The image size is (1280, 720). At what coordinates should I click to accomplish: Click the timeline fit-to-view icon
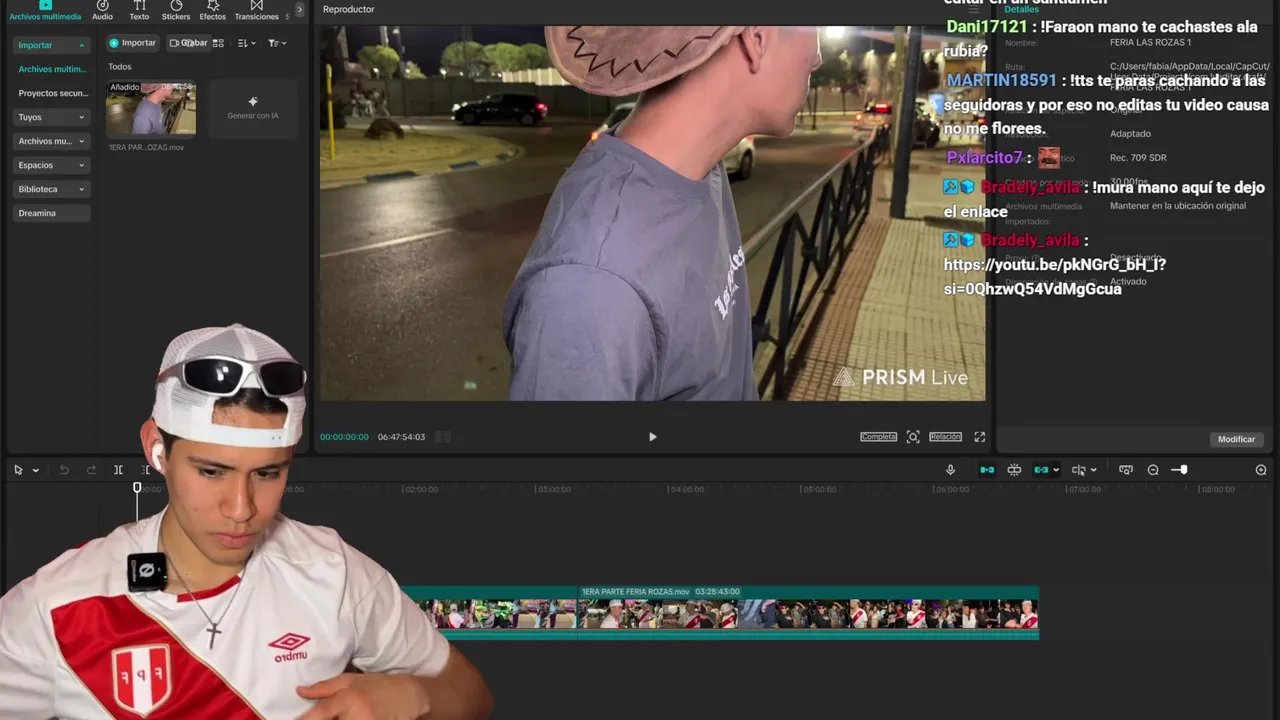(1126, 470)
